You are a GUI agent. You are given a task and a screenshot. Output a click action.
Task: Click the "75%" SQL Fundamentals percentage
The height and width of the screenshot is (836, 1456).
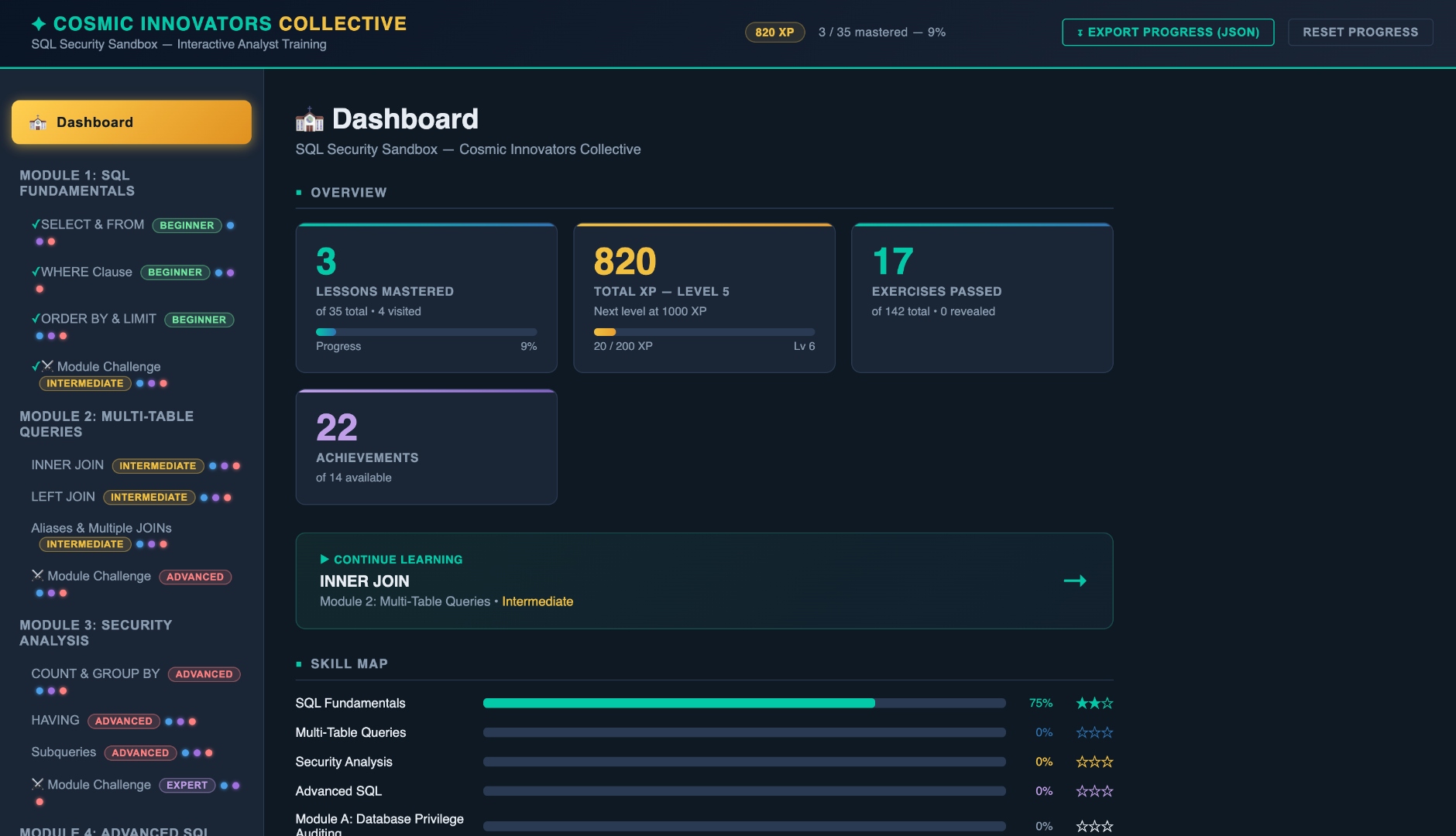(1041, 703)
